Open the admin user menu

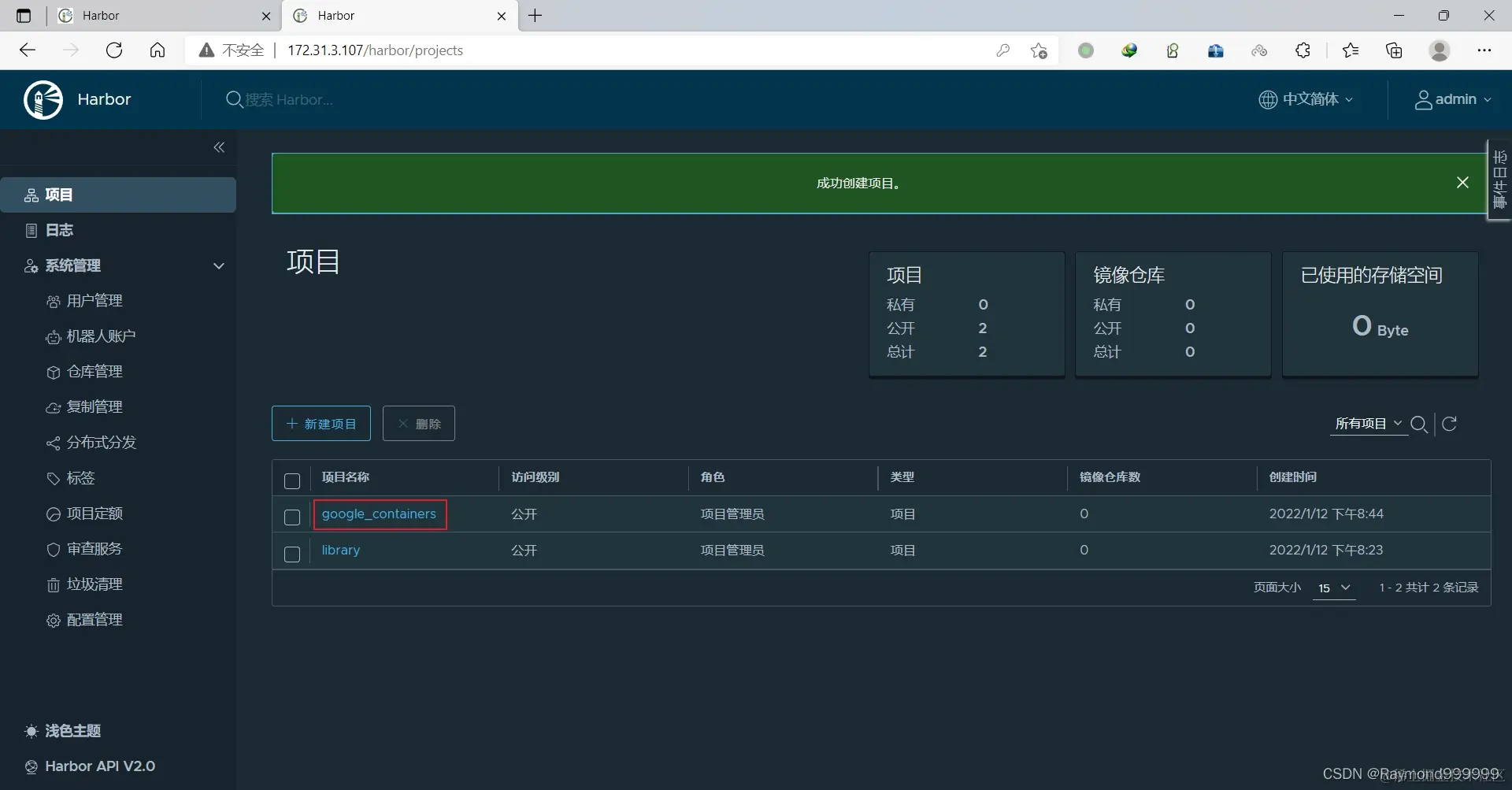point(1453,99)
